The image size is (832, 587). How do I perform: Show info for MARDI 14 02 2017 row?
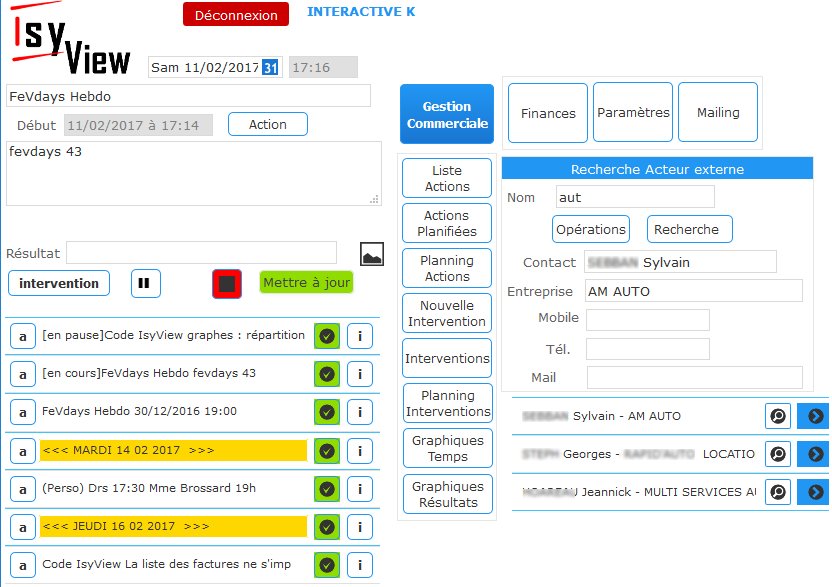tap(360, 451)
